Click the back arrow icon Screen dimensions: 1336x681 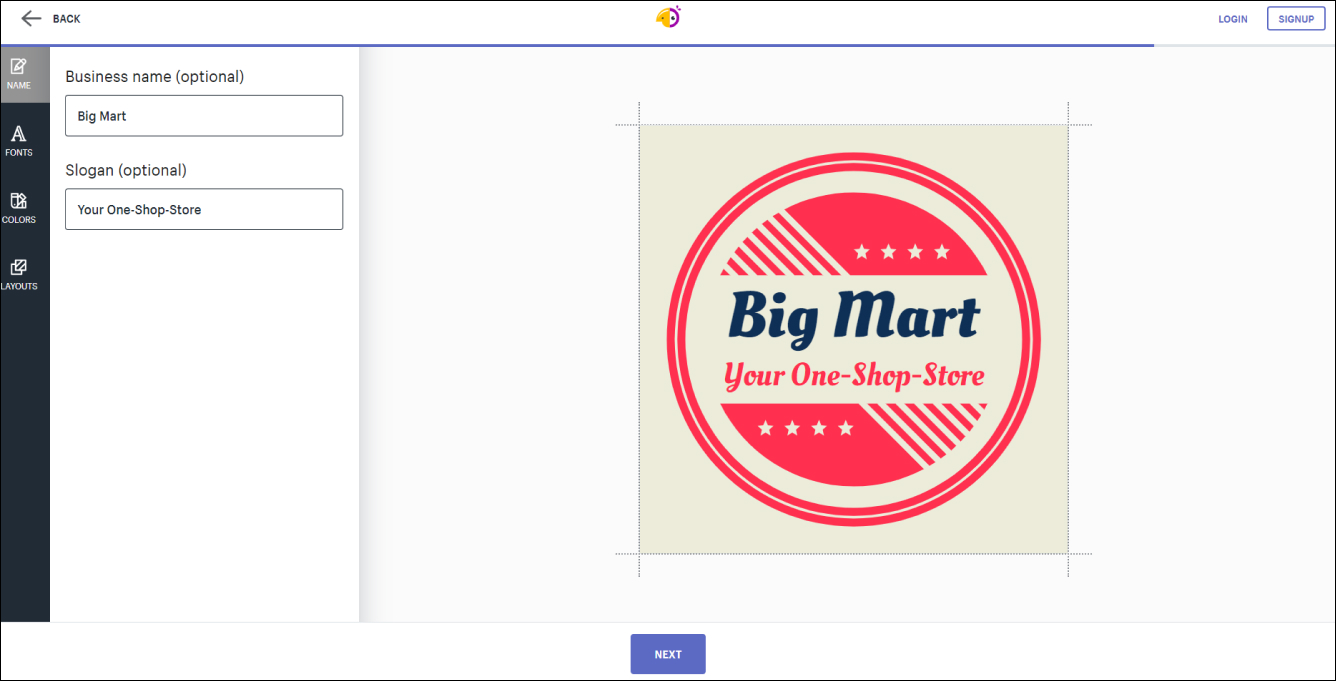31,18
